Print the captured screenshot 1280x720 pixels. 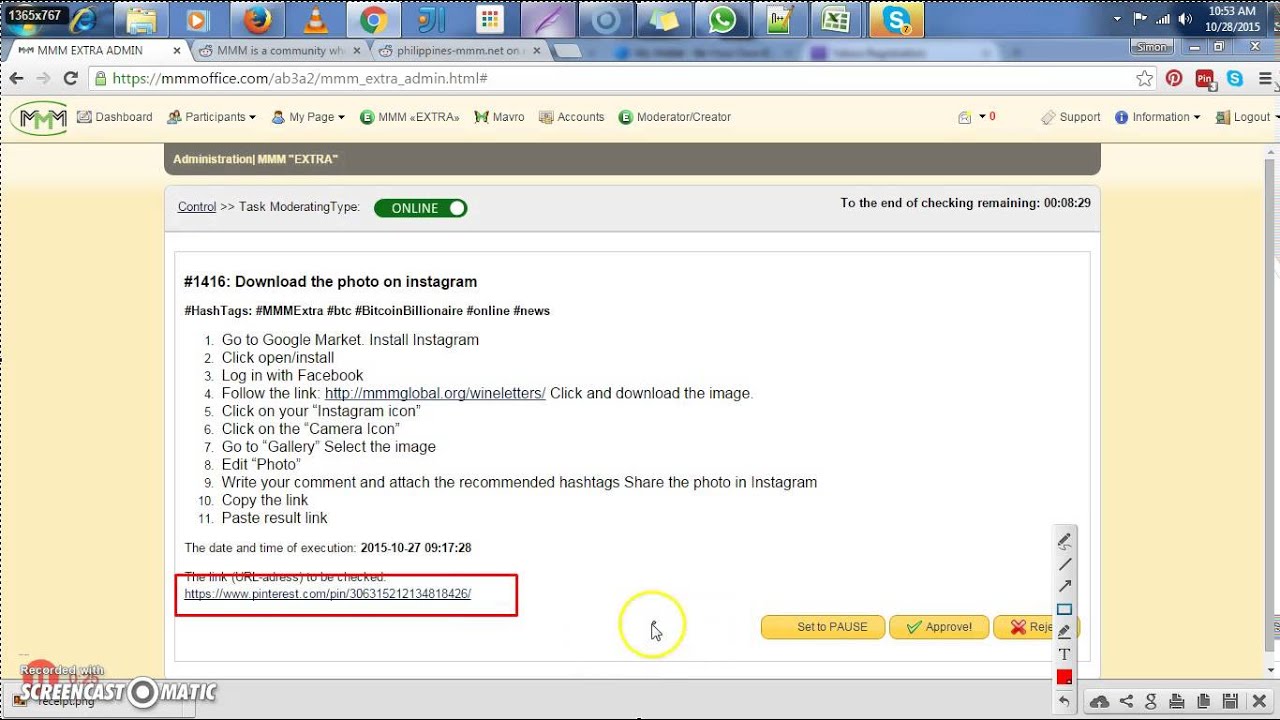[1177, 701]
